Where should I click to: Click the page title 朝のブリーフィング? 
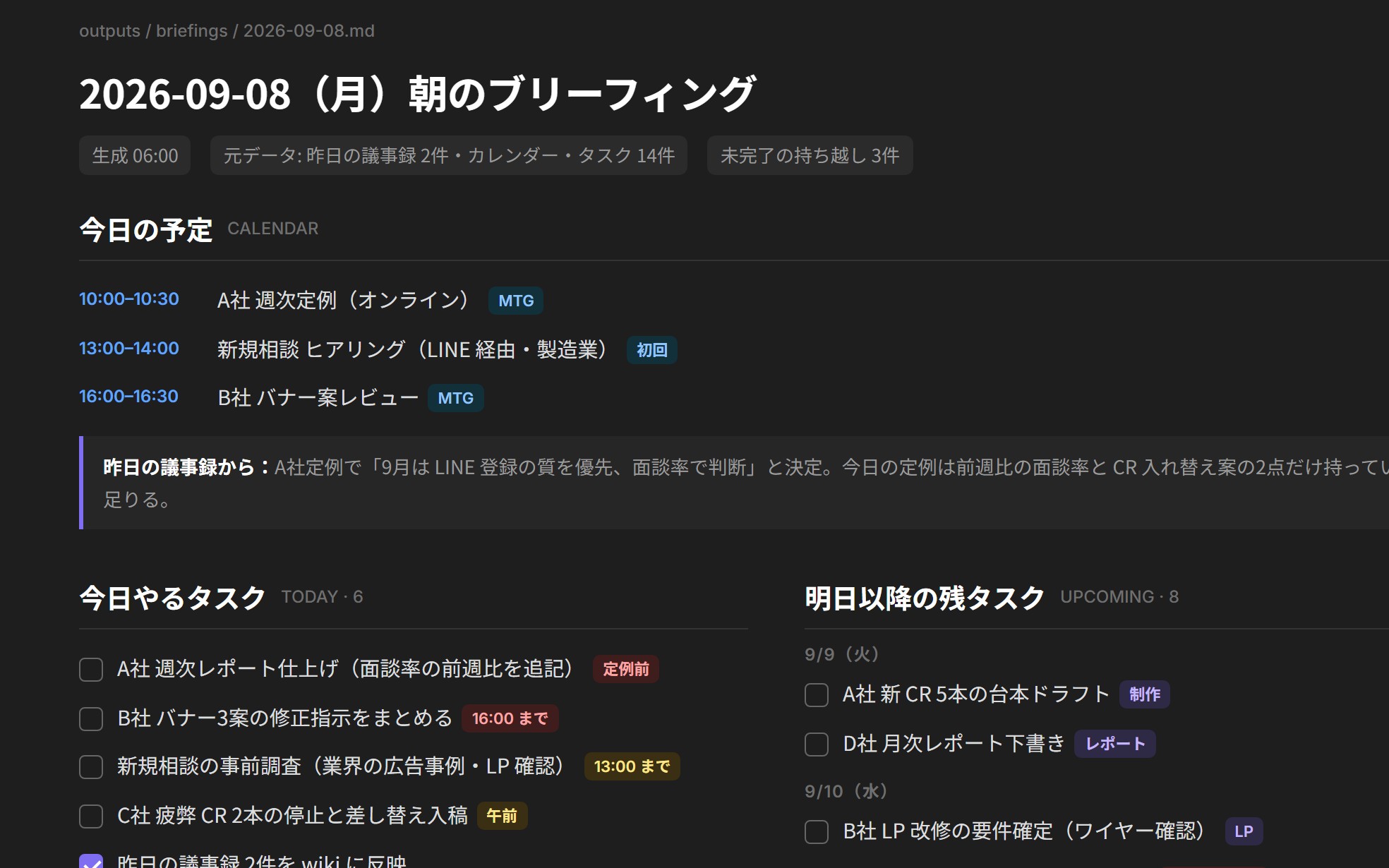pos(418,95)
